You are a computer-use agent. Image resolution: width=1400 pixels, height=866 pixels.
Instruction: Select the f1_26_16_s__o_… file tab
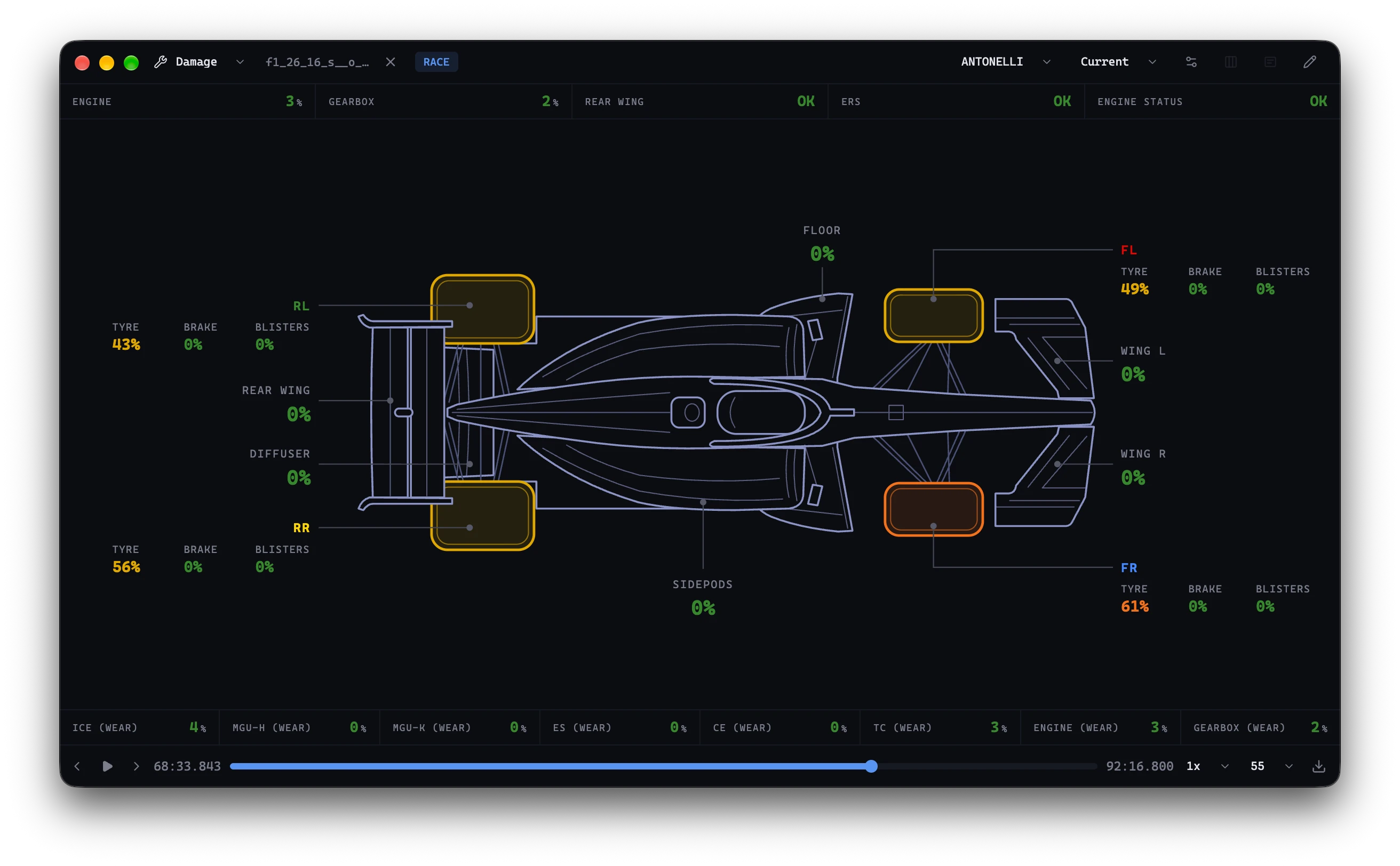317,62
